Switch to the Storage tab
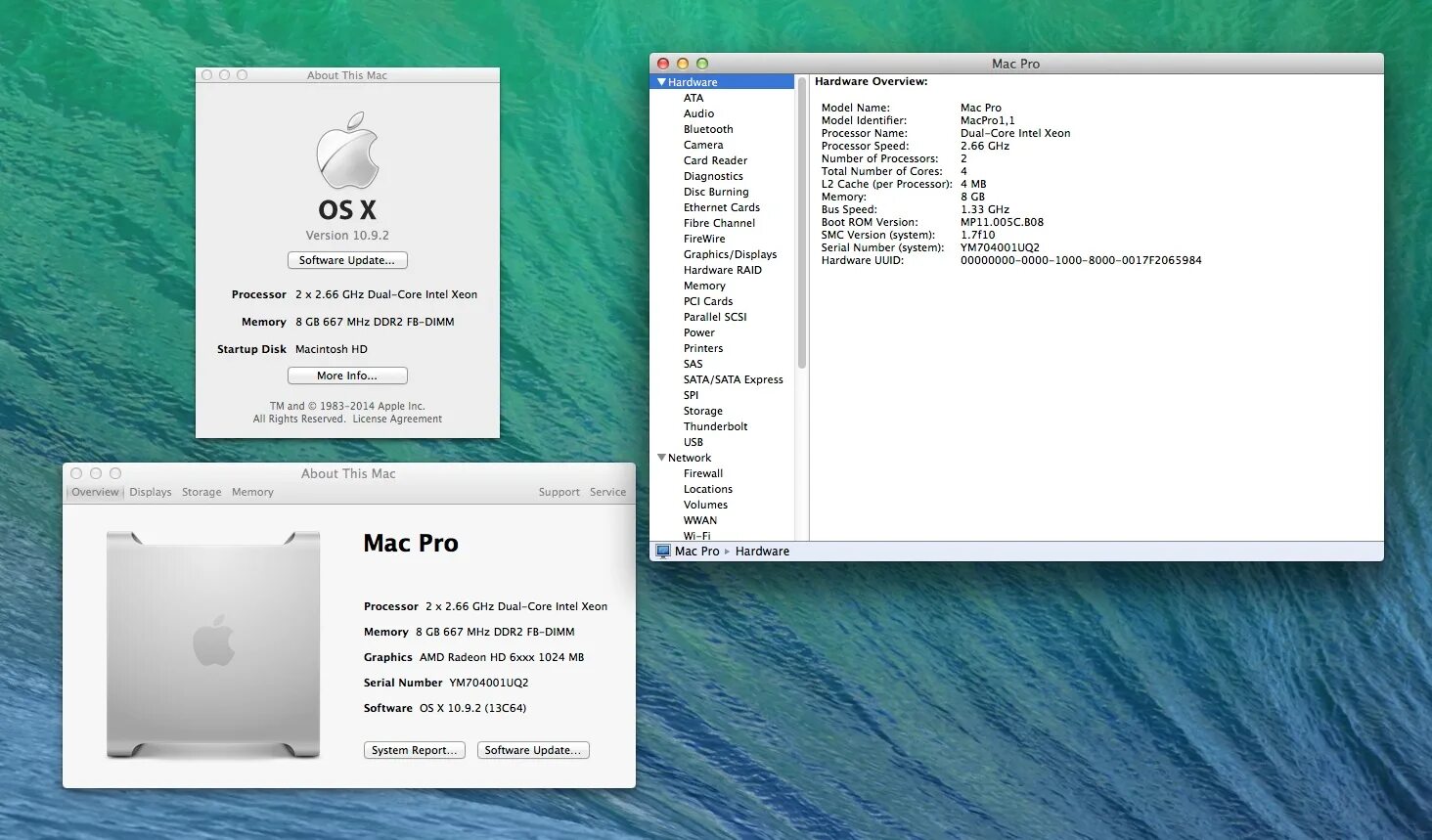The width and height of the screenshot is (1432, 840). (201, 492)
